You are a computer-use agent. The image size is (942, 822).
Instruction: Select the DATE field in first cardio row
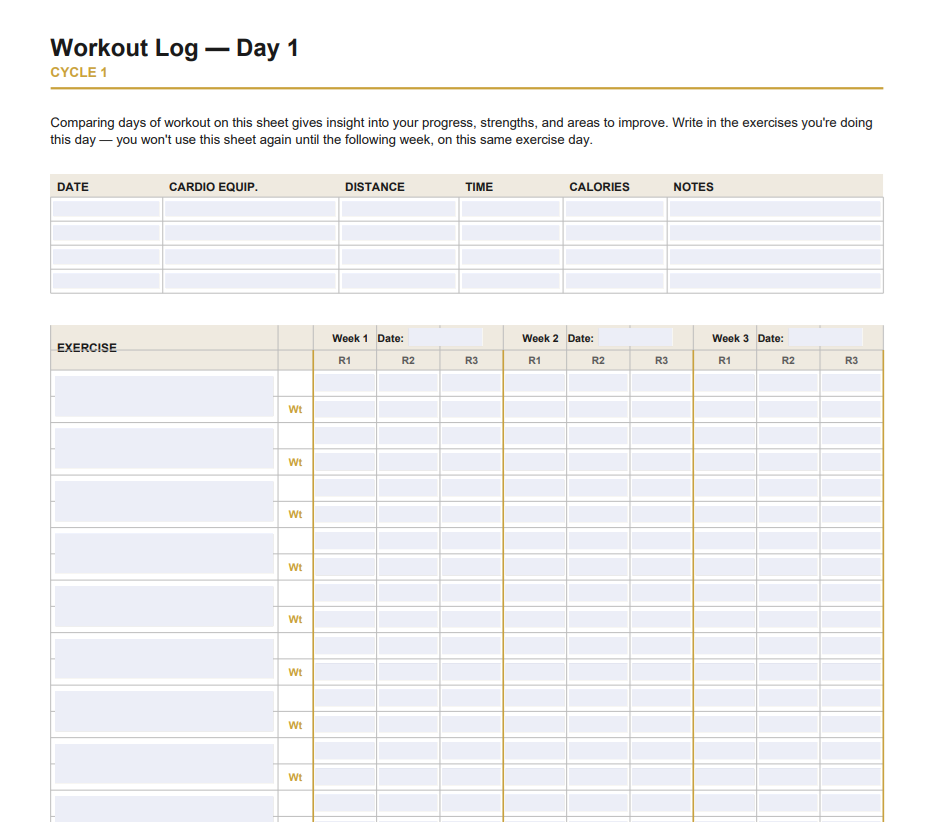tap(106, 209)
